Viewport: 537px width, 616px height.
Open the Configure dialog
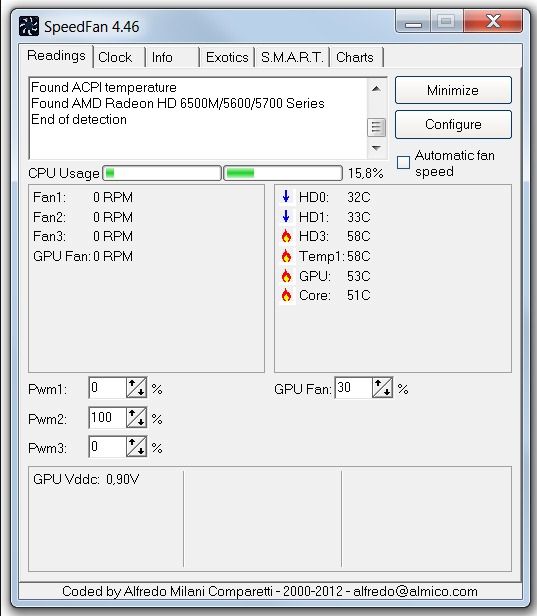(453, 125)
